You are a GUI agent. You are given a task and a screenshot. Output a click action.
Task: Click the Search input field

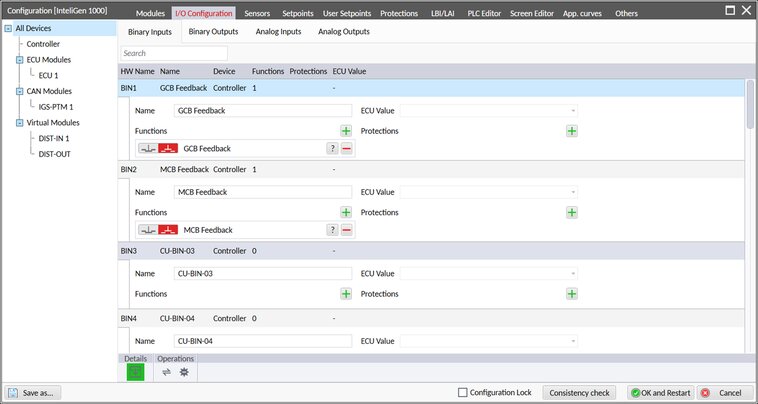pyautogui.click(x=174, y=53)
